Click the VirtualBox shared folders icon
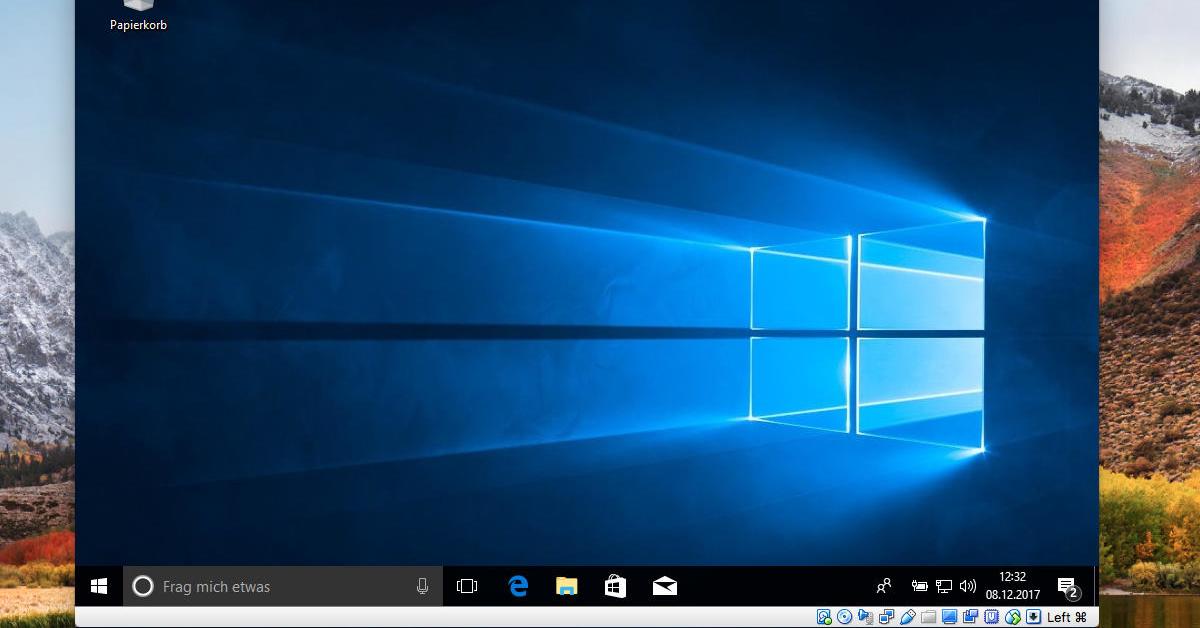Screen dimensions: 1200x628 coord(928,617)
